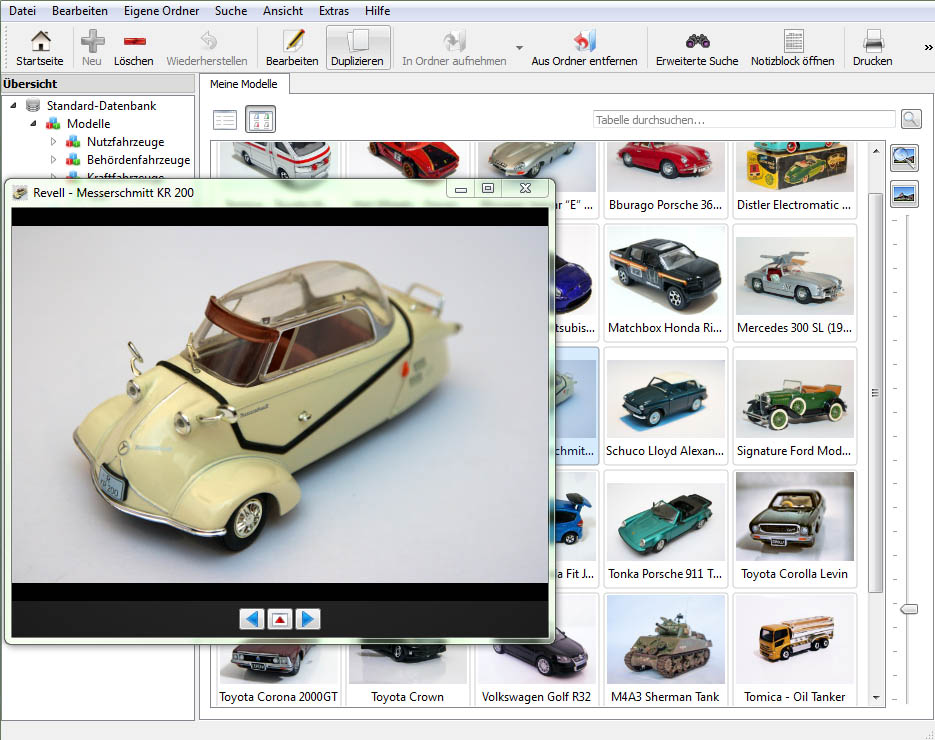Edit entry with Bearbeiten pencil icon
The height and width of the screenshot is (740, 935).
coord(292,48)
